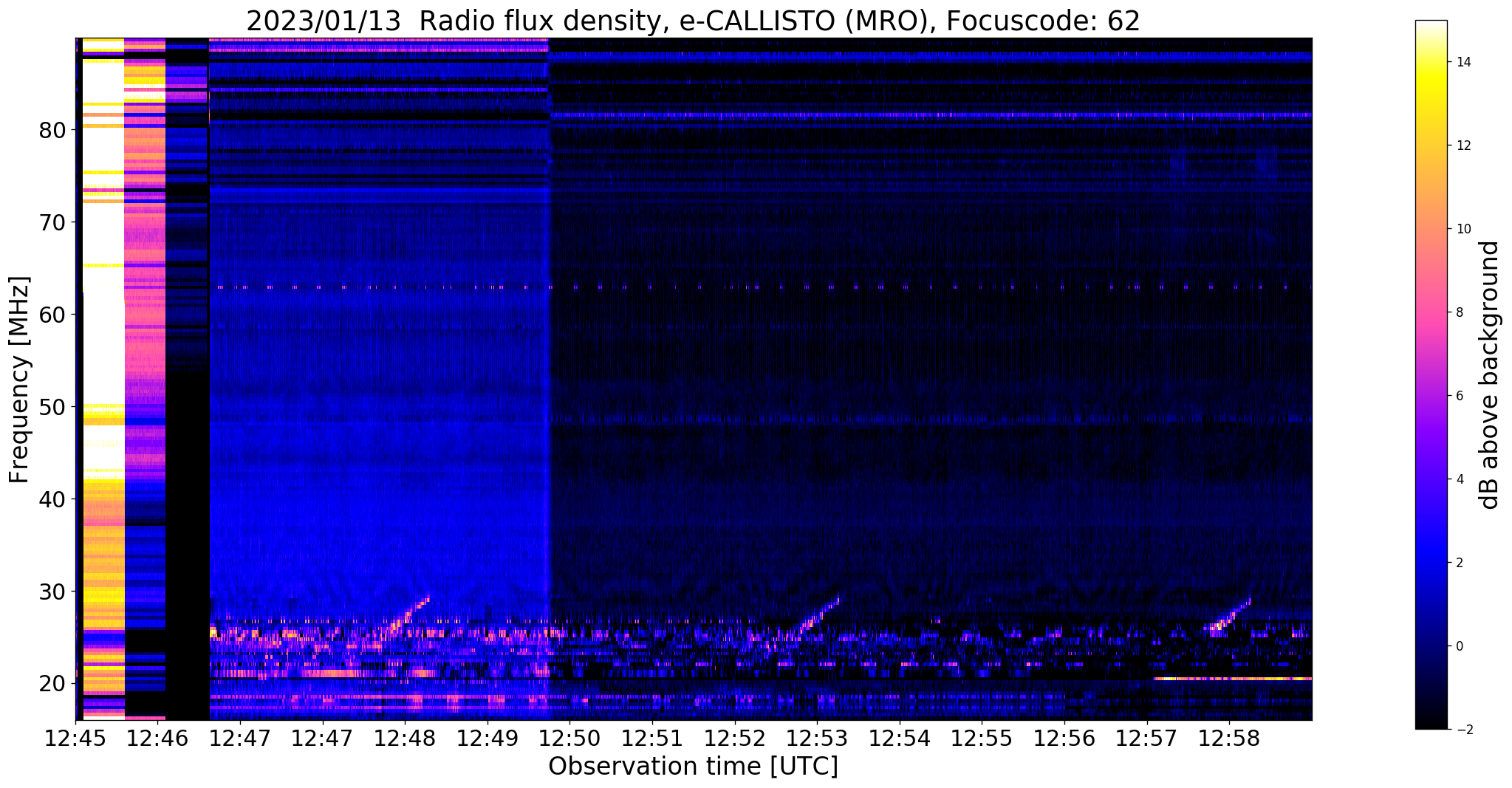
Task: Click the 12:46 time tick label
Action: coord(158,739)
